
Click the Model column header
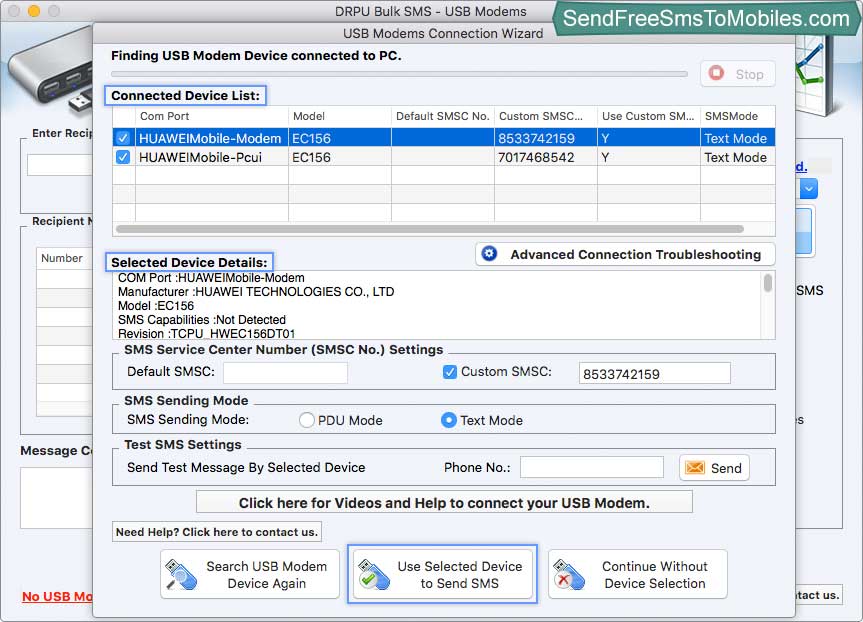(340, 116)
